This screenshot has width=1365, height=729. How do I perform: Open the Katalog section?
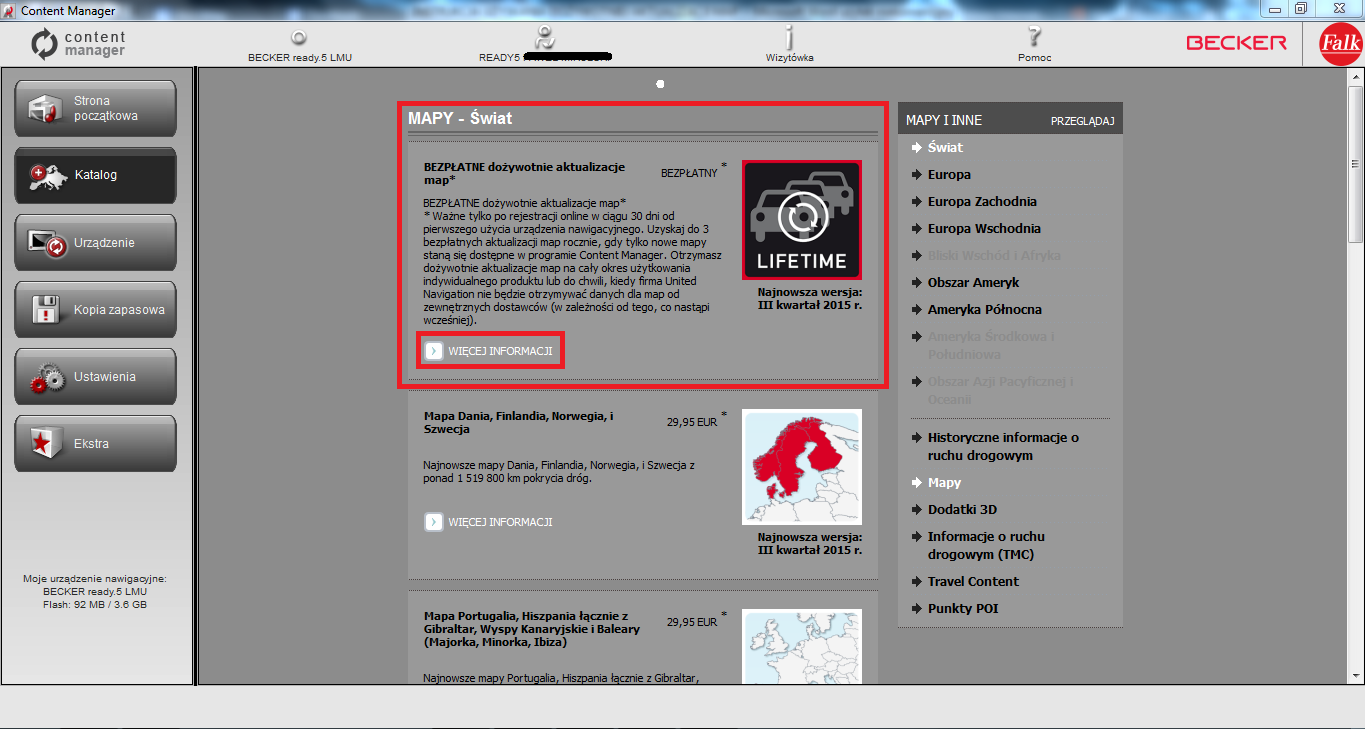coord(95,175)
